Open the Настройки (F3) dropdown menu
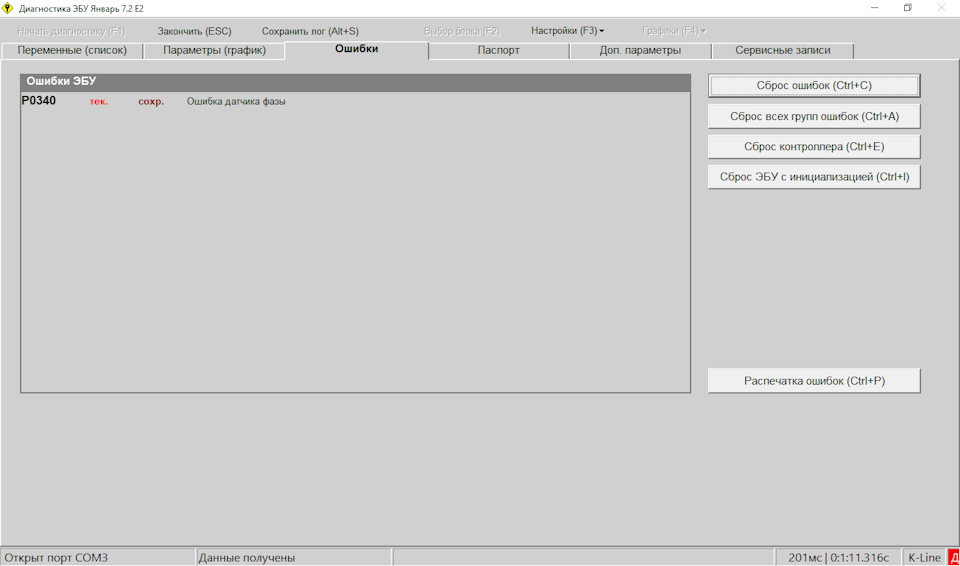 coord(568,31)
